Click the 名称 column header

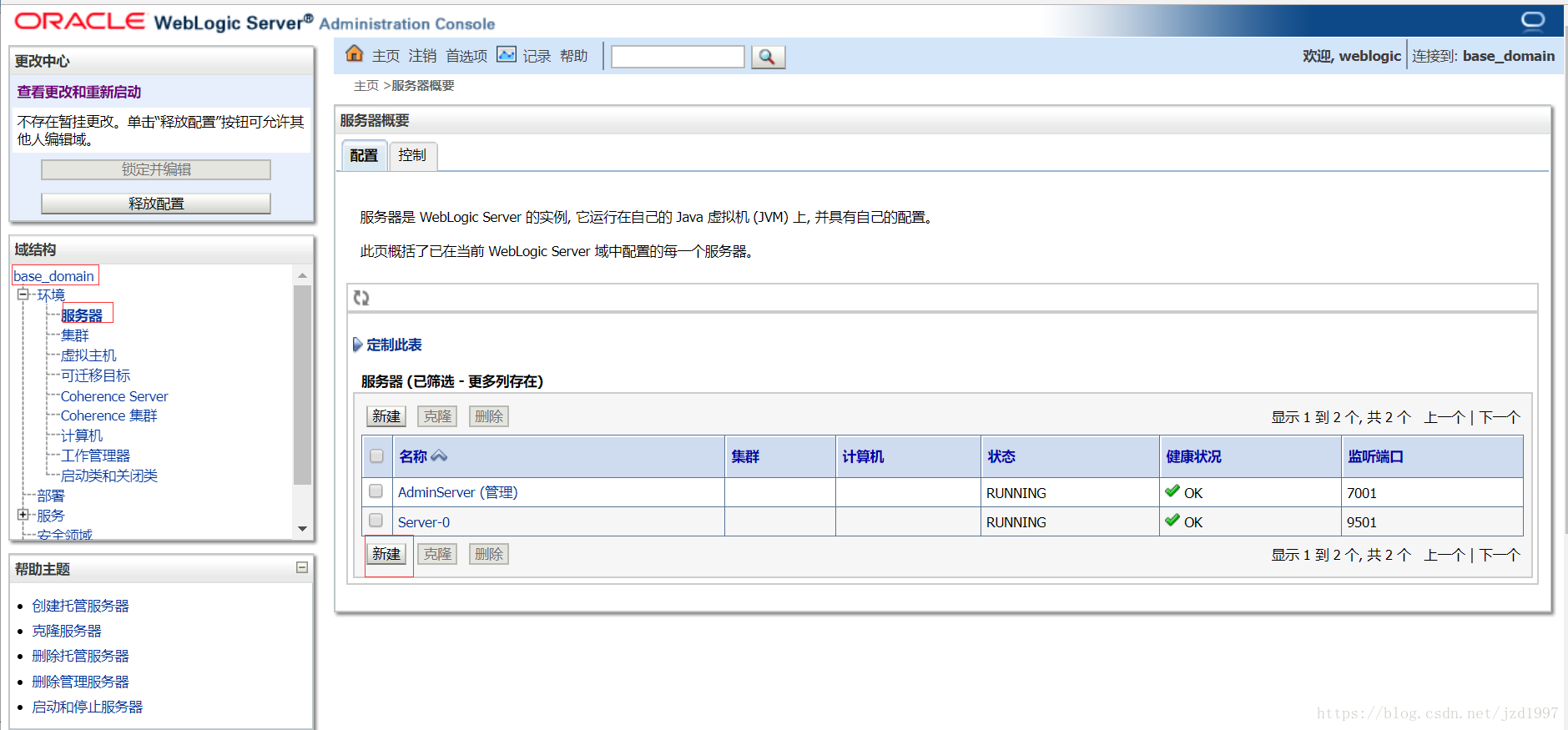click(413, 456)
